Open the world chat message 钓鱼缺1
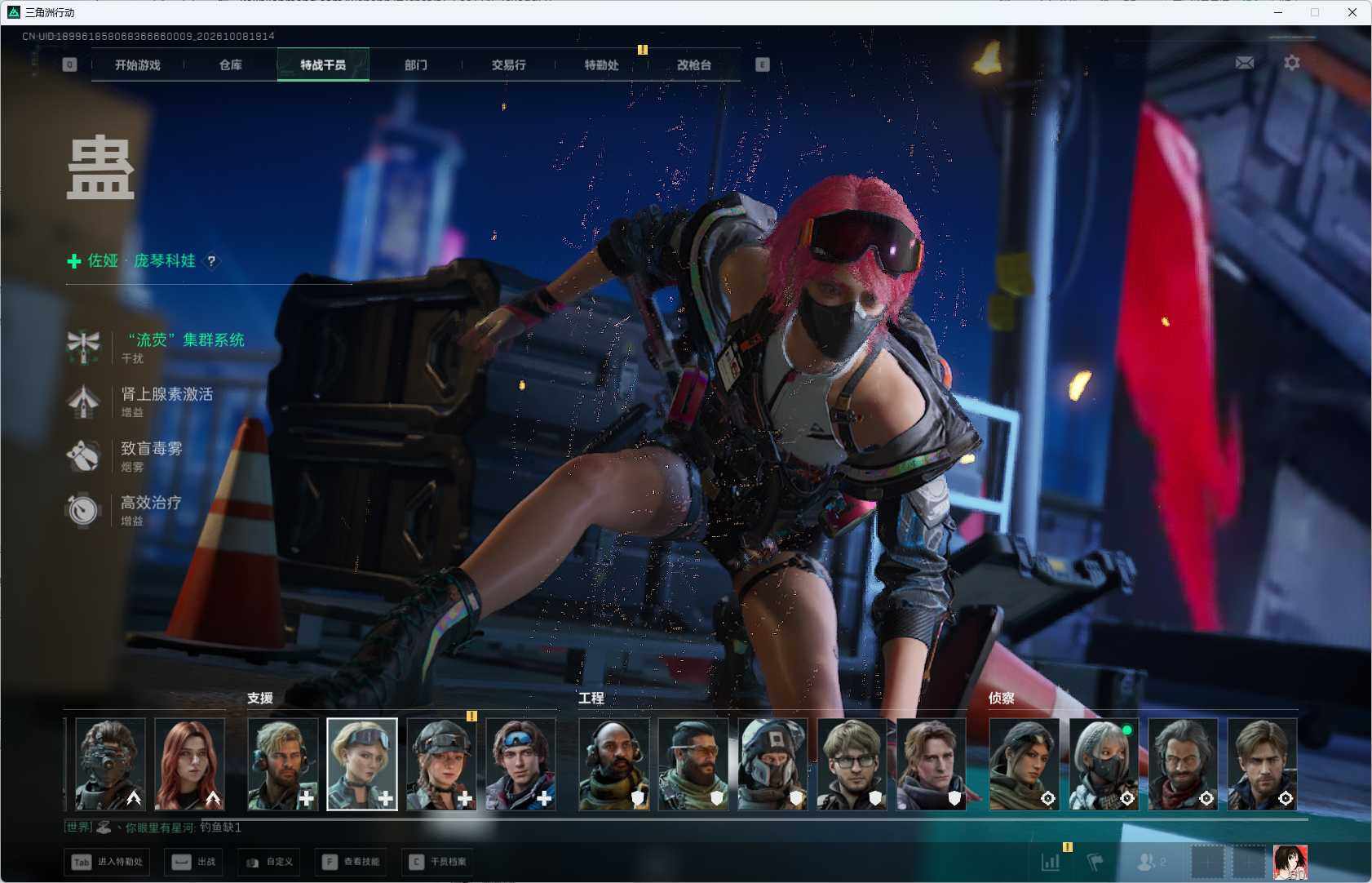This screenshot has height=883, width=1372. pyautogui.click(x=220, y=828)
